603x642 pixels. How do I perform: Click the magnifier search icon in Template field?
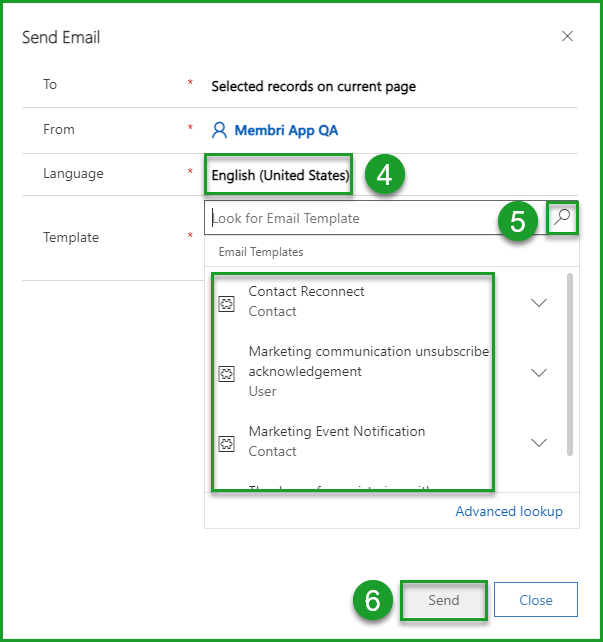point(564,219)
